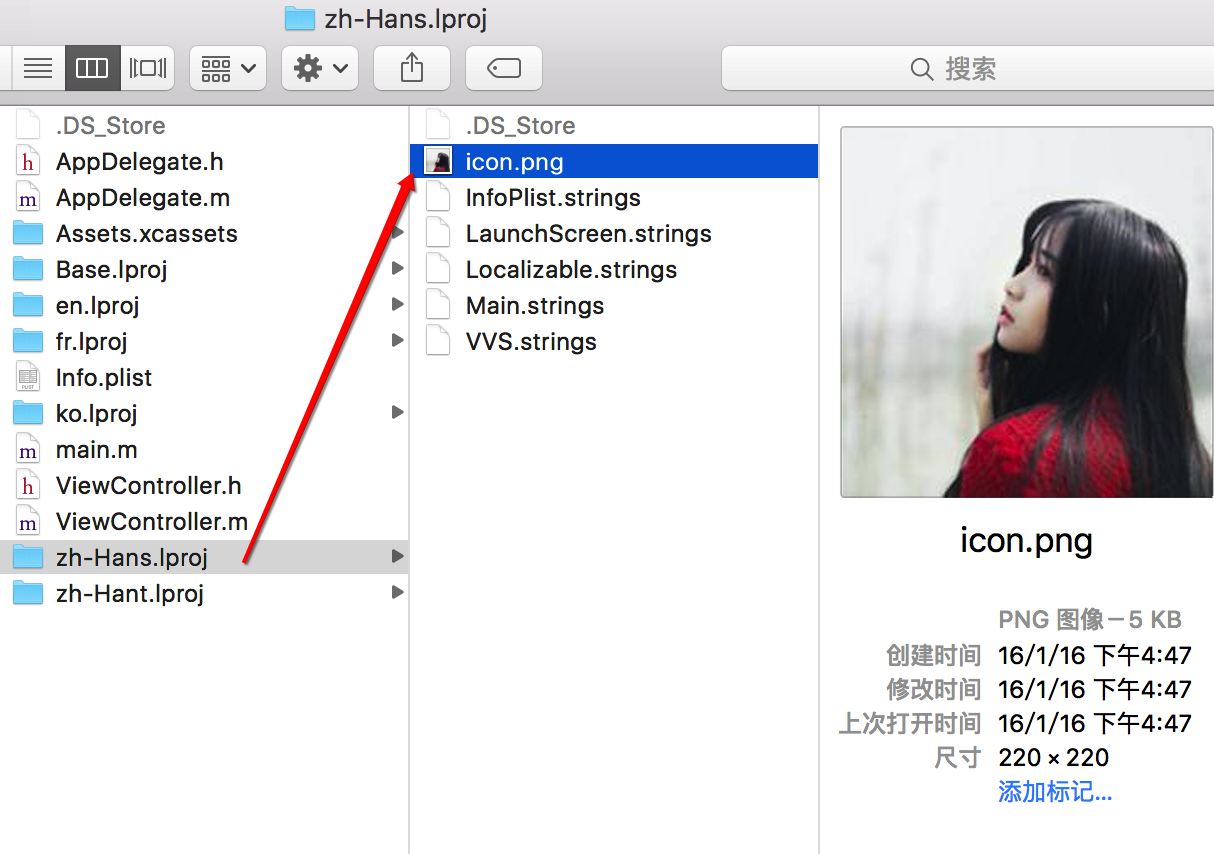This screenshot has height=854, width=1214.
Task: Click the icon.png preview image
Action: pyautogui.click(x=1027, y=312)
